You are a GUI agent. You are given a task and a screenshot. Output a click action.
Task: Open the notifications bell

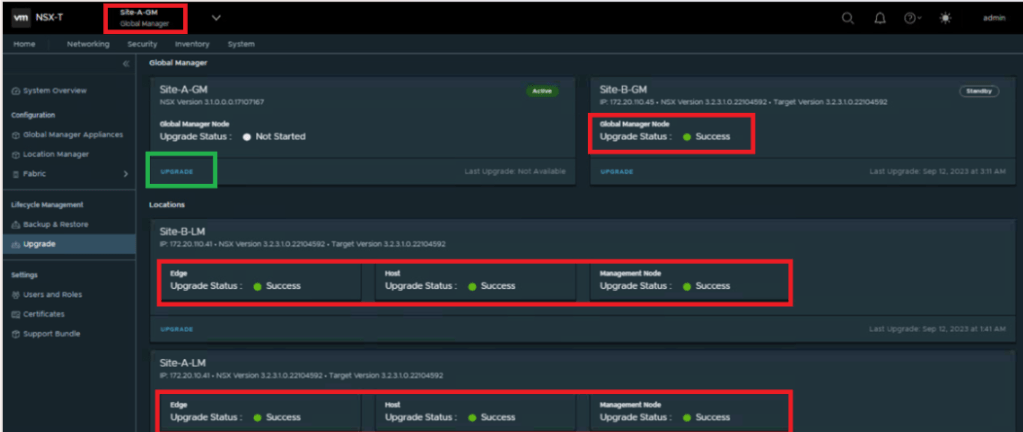click(x=880, y=17)
